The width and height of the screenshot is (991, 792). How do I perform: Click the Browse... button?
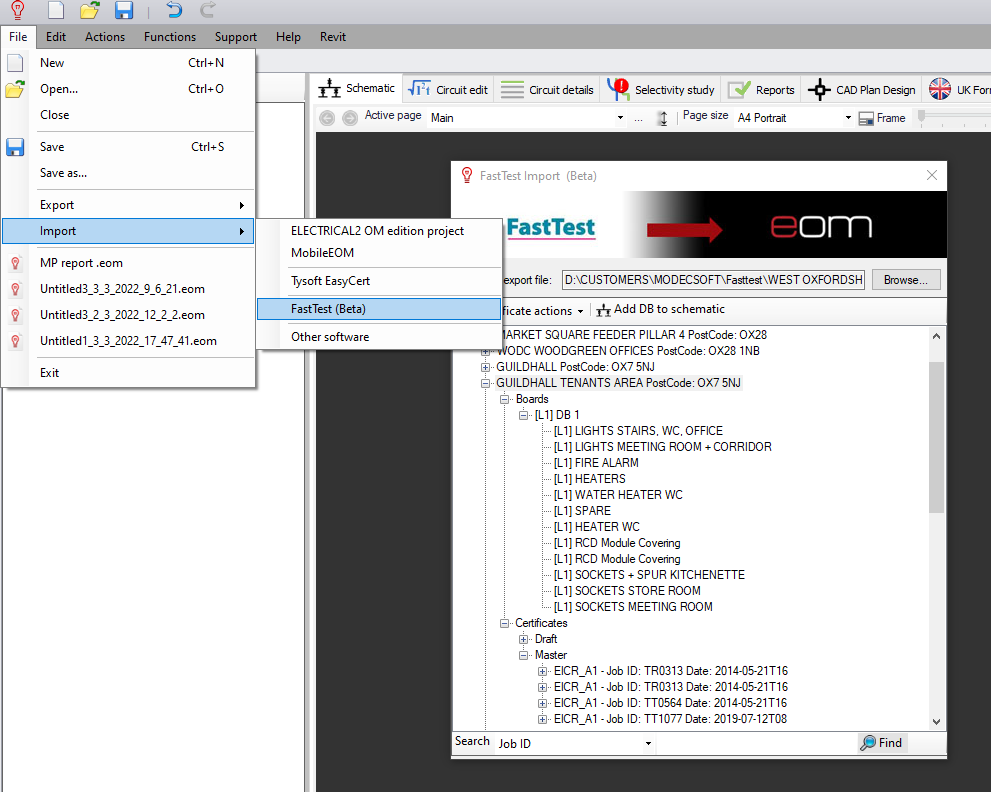click(x=906, y=280)
